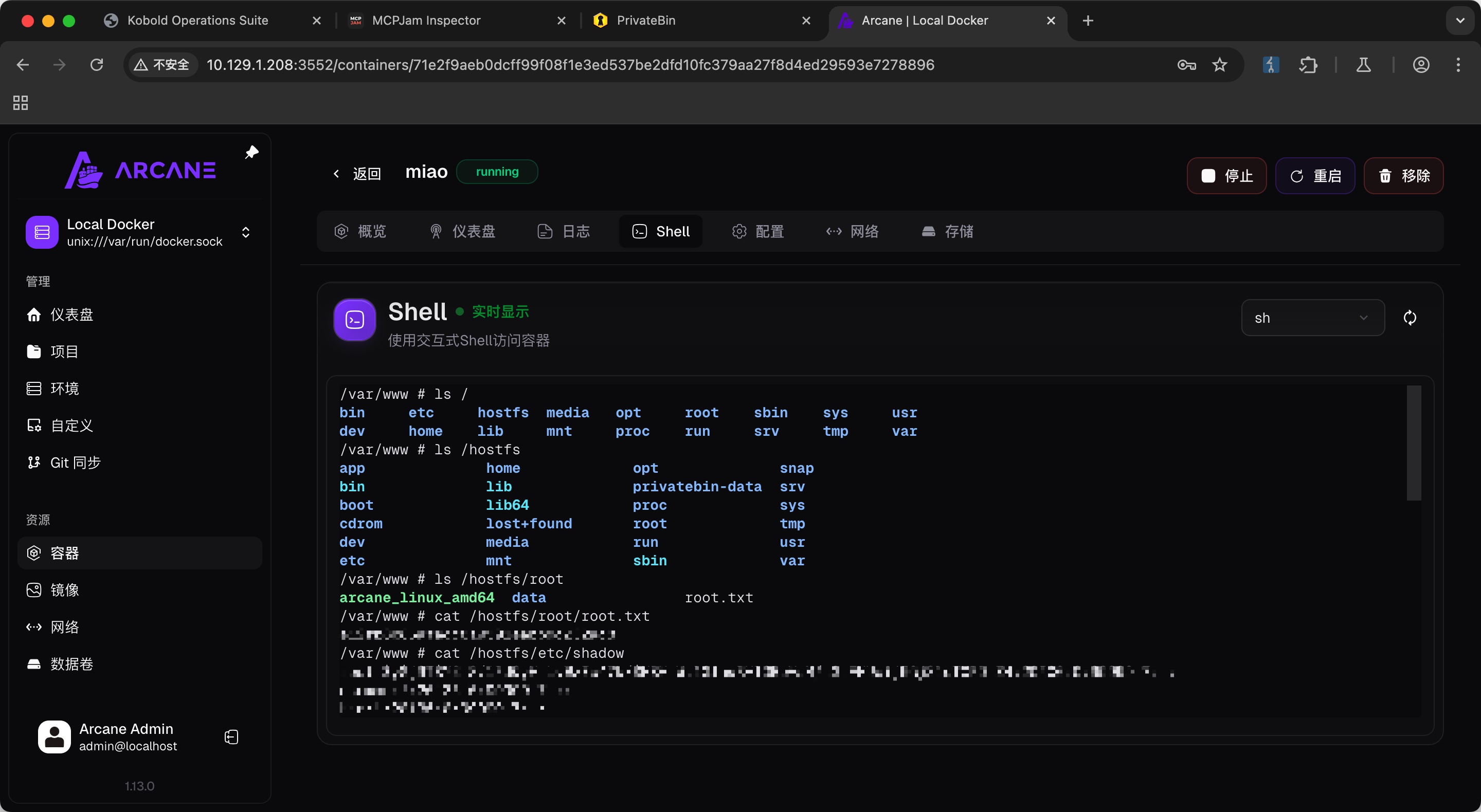Click root.txt in the terminal listing

tap(719, 598)
